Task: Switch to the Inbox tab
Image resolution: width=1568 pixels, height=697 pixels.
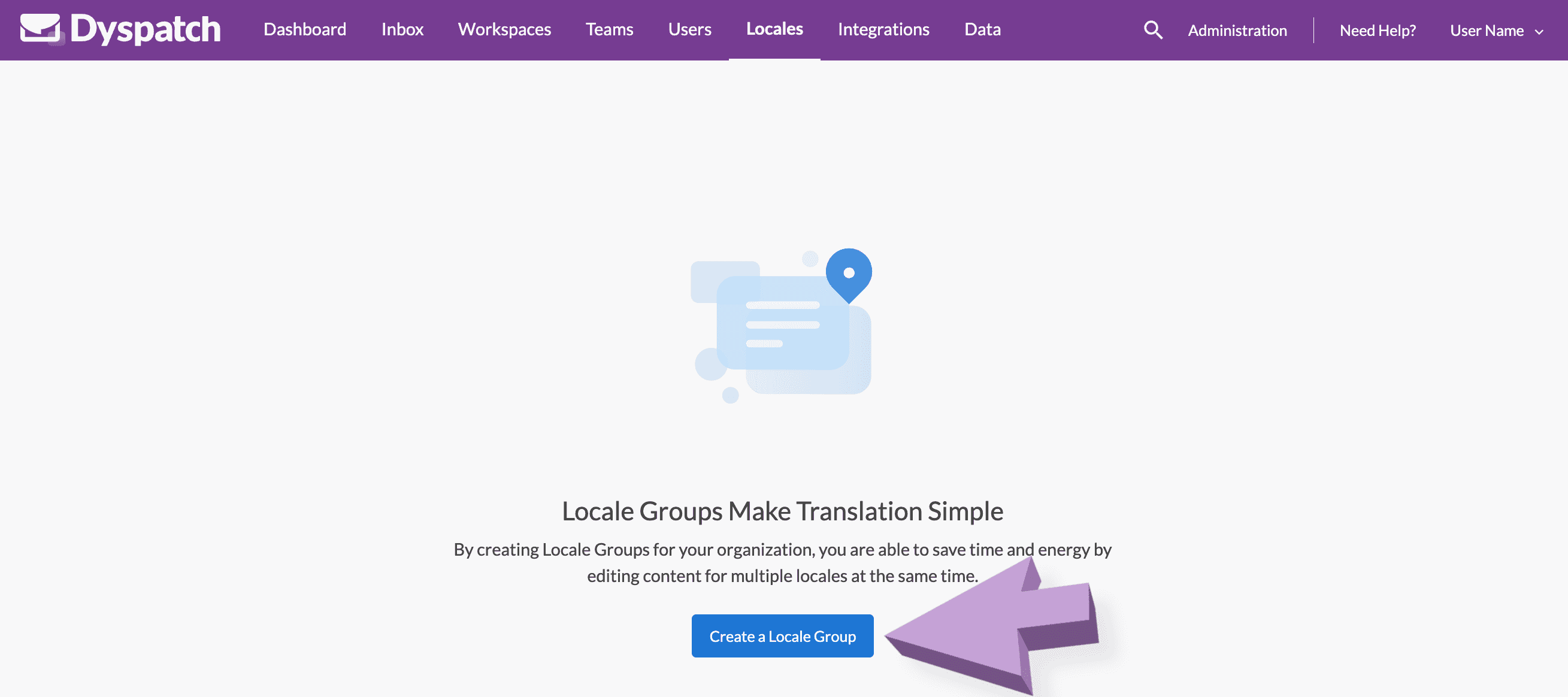Action: point(402,29)
